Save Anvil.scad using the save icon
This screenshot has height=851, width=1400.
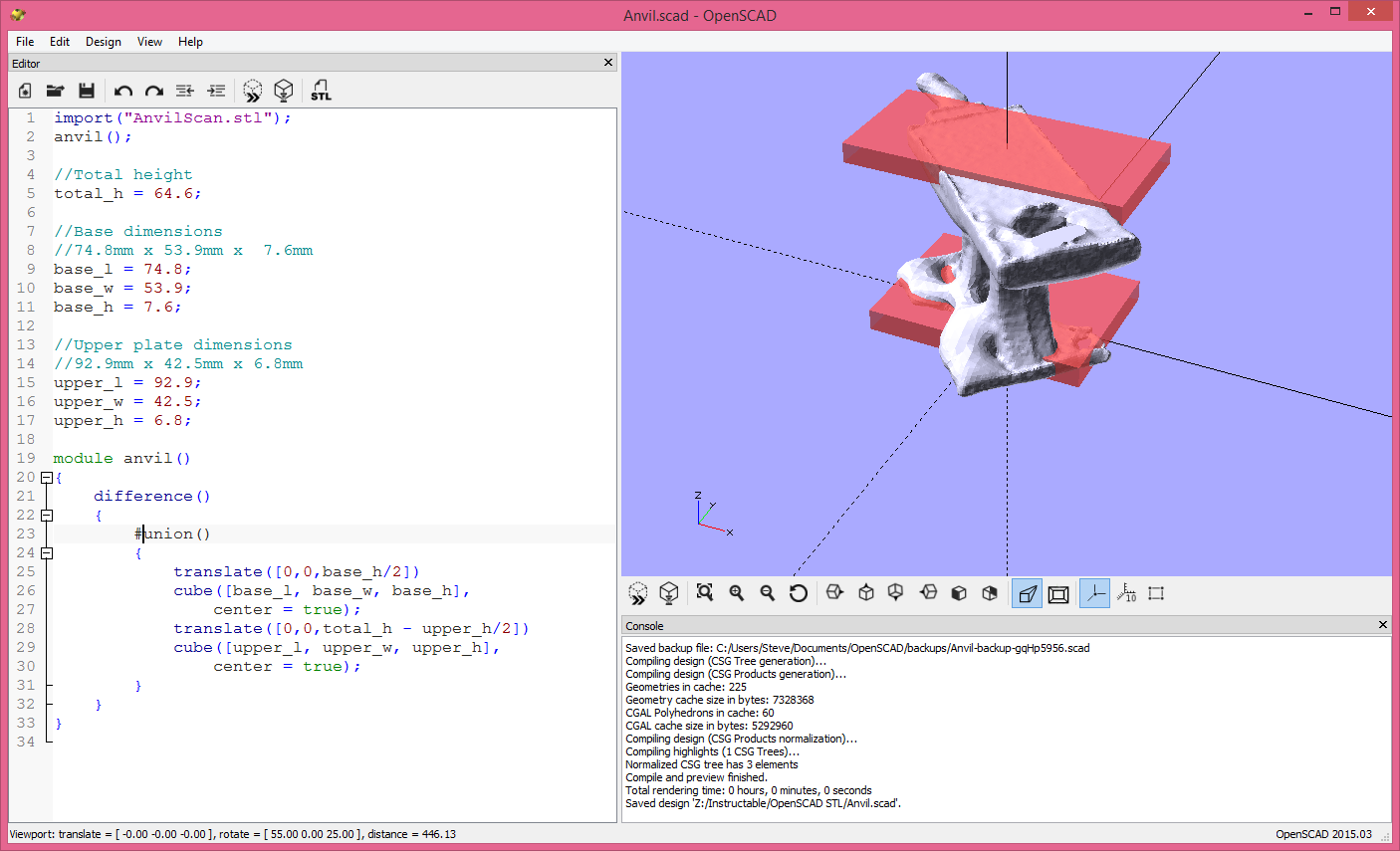click(x=87, y=91)
